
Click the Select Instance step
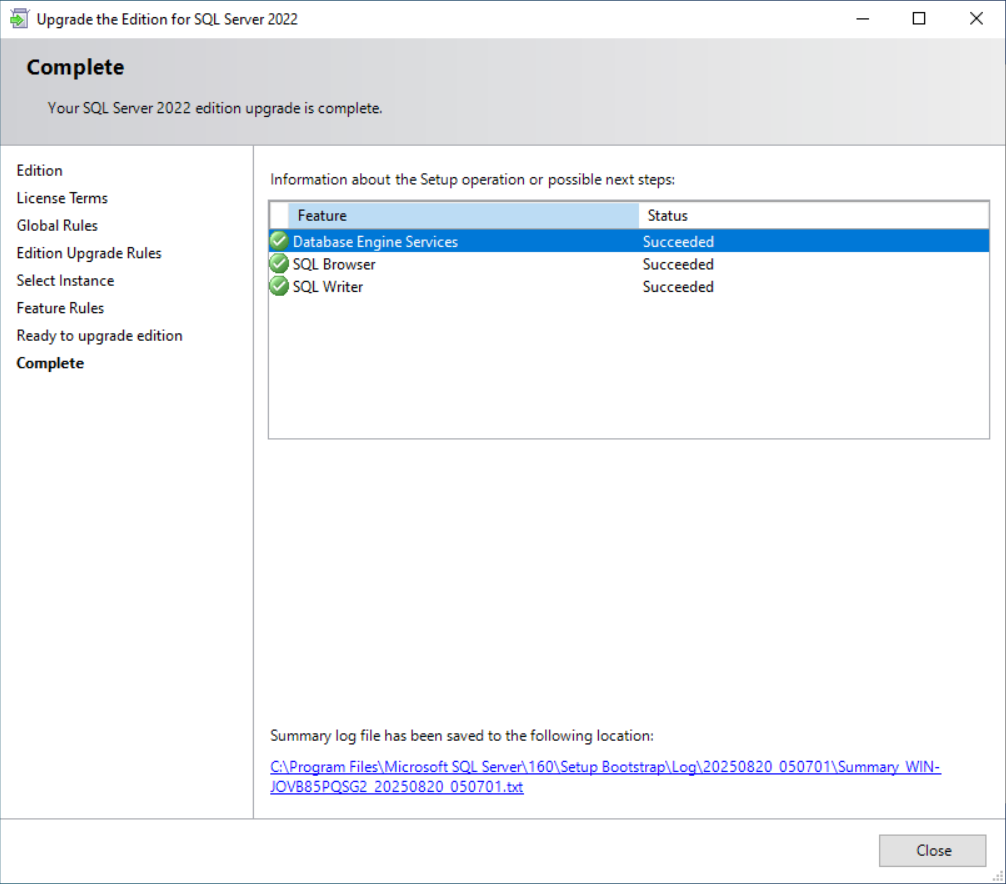[65, 281]
